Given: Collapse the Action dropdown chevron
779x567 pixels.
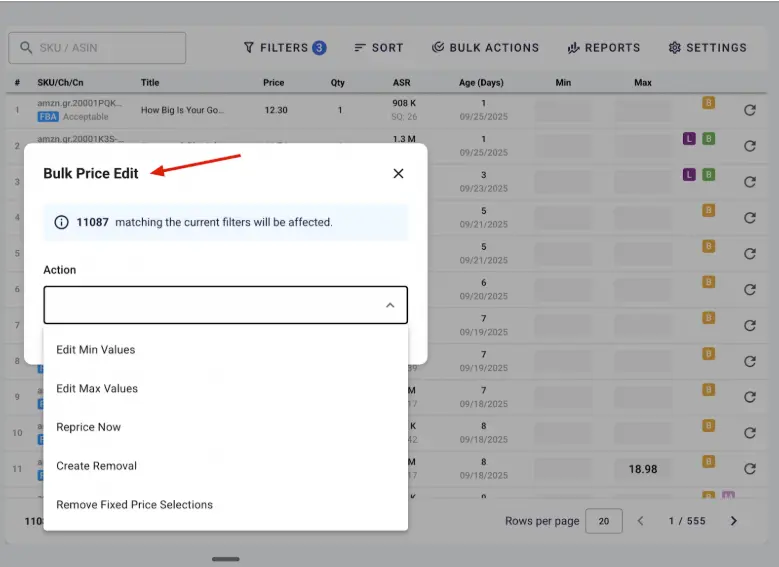Looking at the screenshot, I should tap(390, 305).
